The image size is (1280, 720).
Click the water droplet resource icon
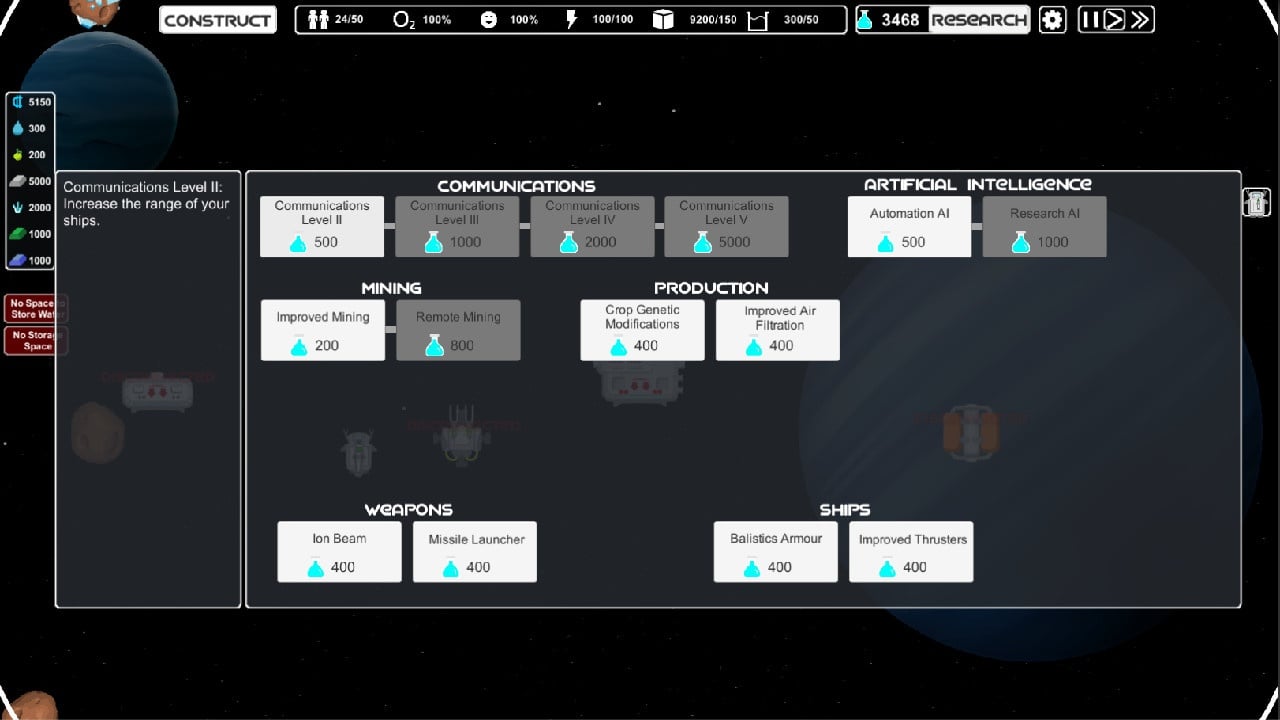17,128
